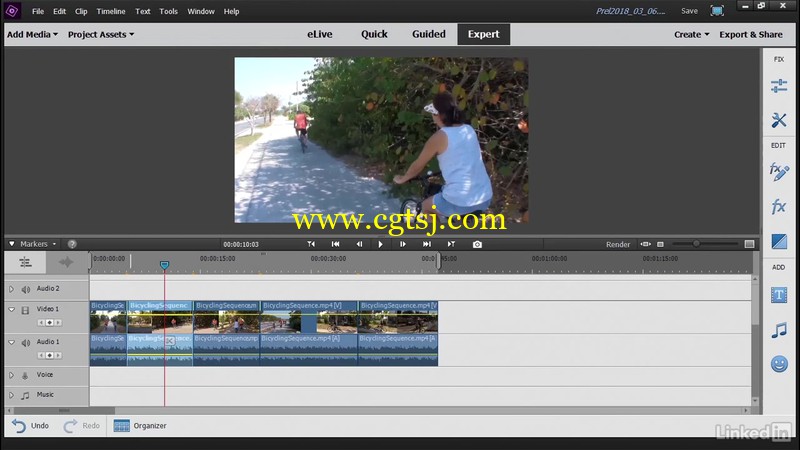Click the scissors split icon on playhead
The height and width of the screenshot is (450, 800).
coord(170,340)
